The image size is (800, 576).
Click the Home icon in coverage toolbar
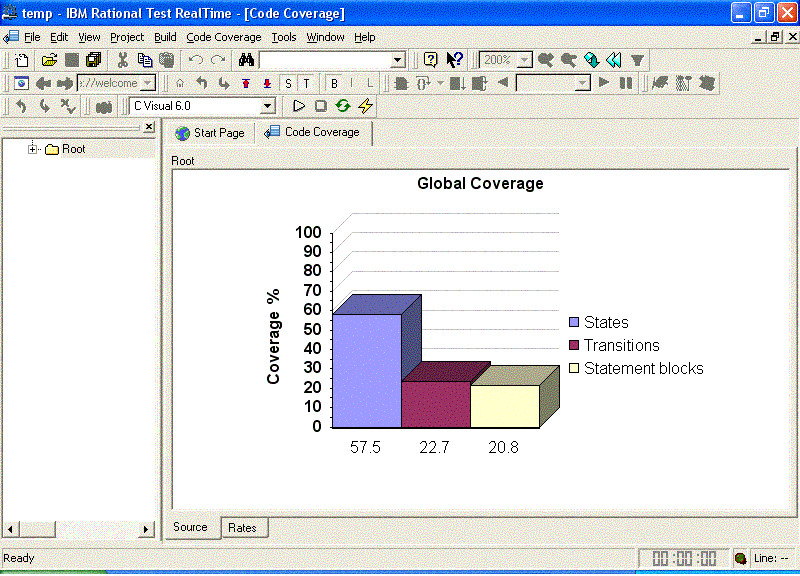coord(180,83)
